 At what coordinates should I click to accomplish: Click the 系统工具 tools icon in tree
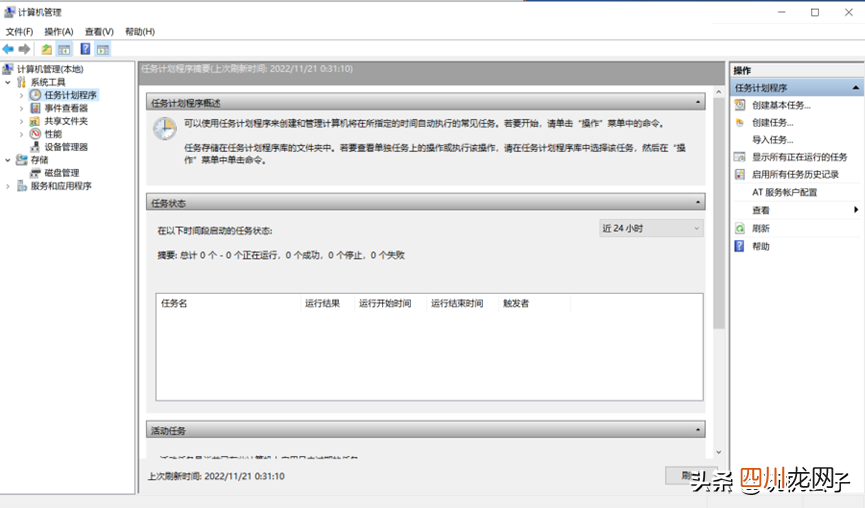pos(22,82)
